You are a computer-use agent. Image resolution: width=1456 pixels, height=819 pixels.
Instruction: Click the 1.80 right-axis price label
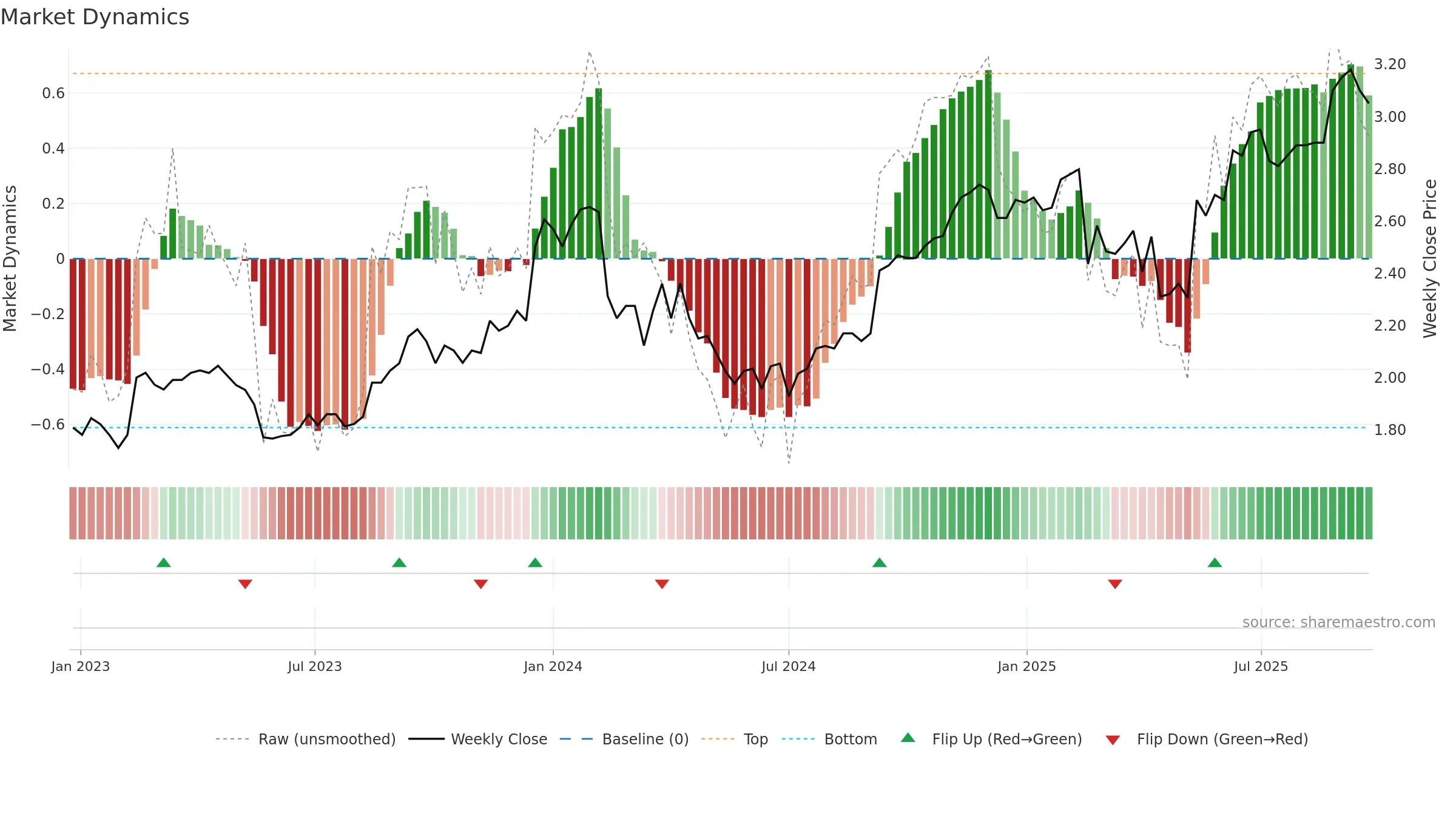[x=1390, y=430]
